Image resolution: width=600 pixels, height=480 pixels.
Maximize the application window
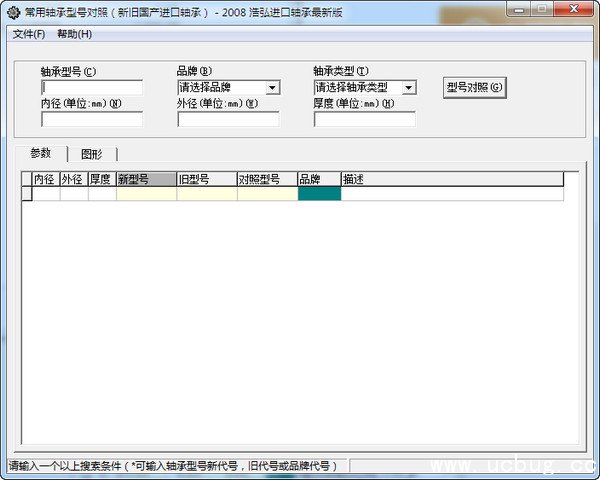541,9
